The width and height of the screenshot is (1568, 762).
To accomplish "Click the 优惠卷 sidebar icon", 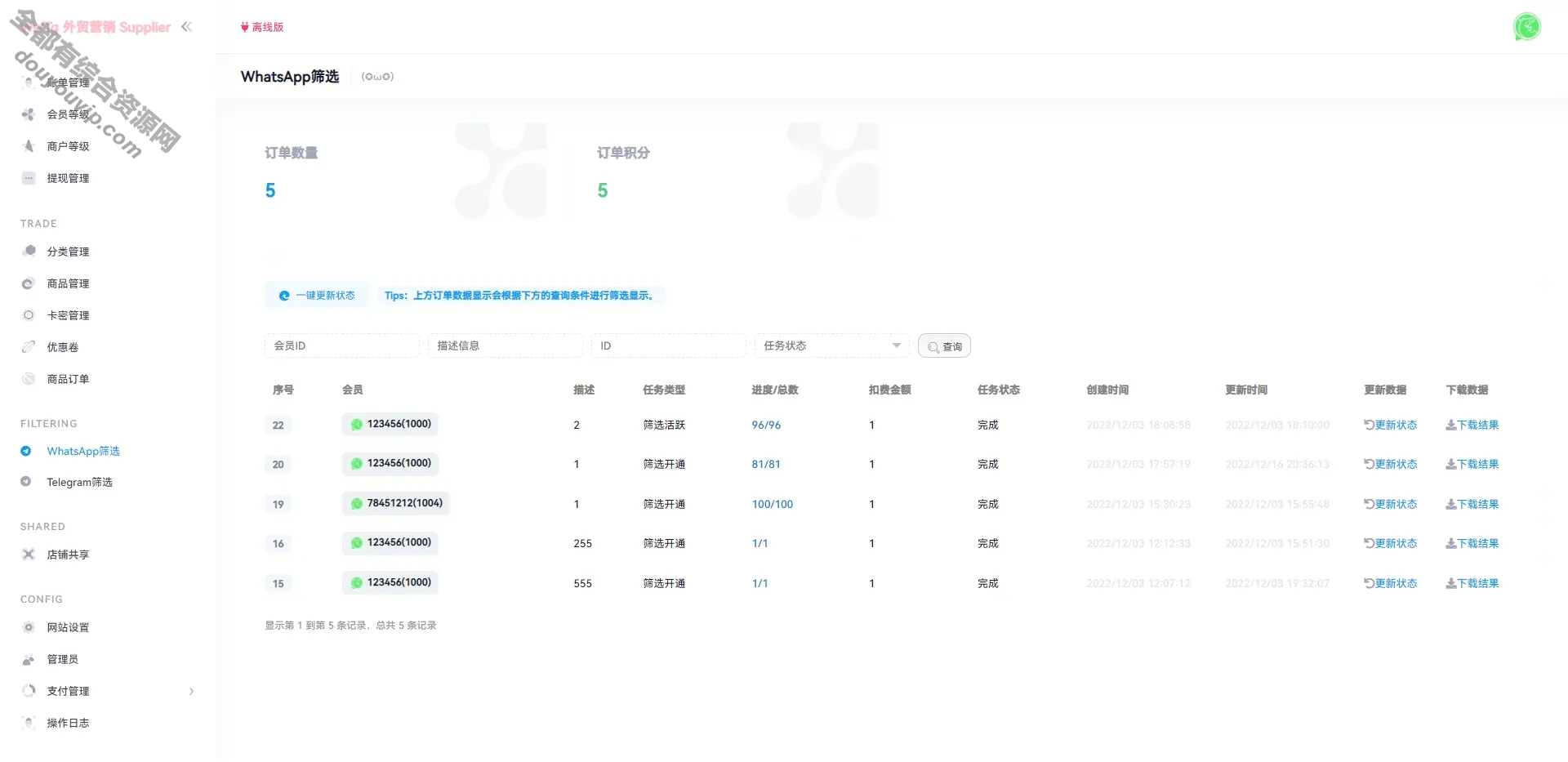I will tap(29, 347).
